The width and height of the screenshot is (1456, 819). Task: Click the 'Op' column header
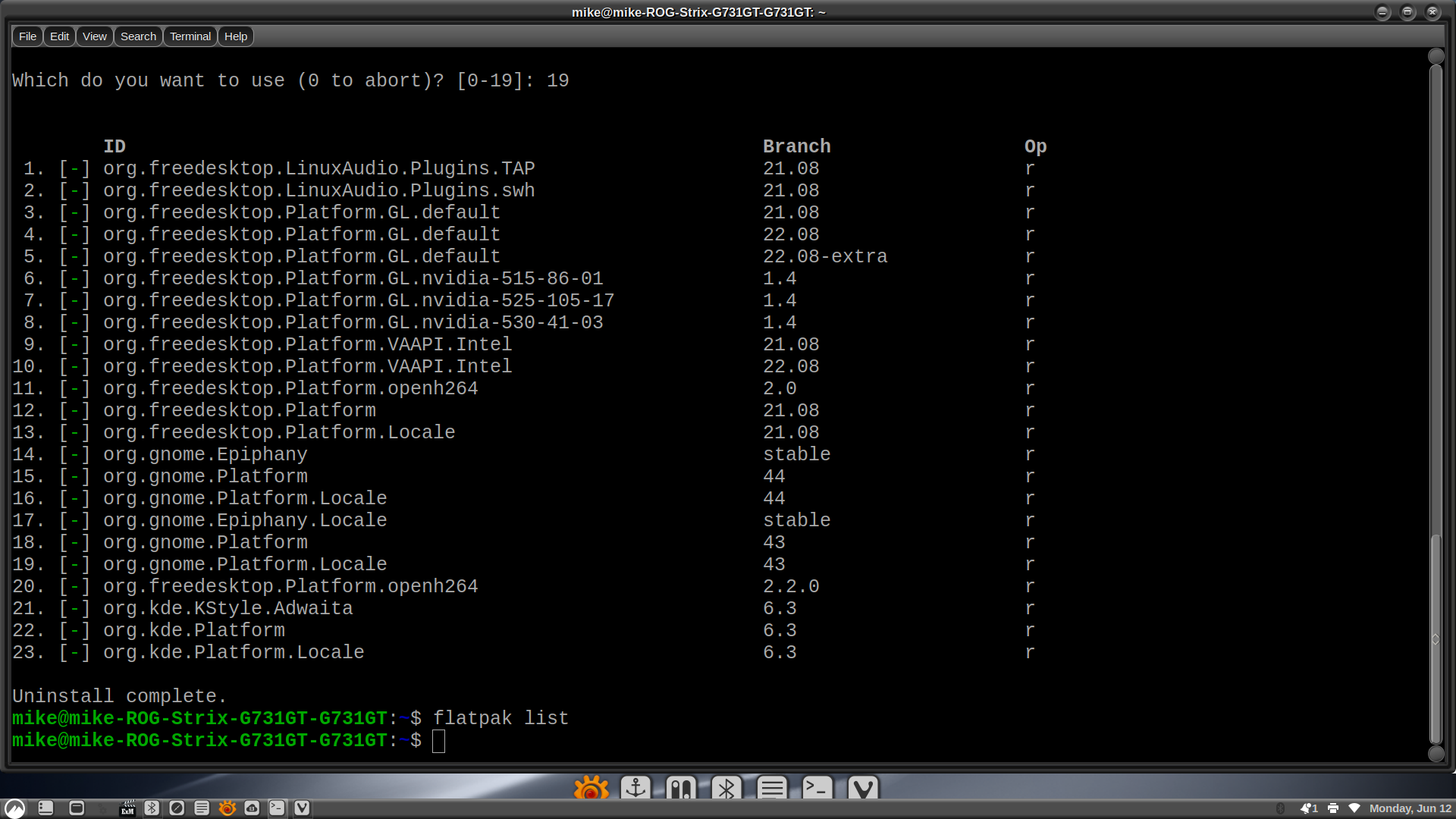tap(1036, 146)
